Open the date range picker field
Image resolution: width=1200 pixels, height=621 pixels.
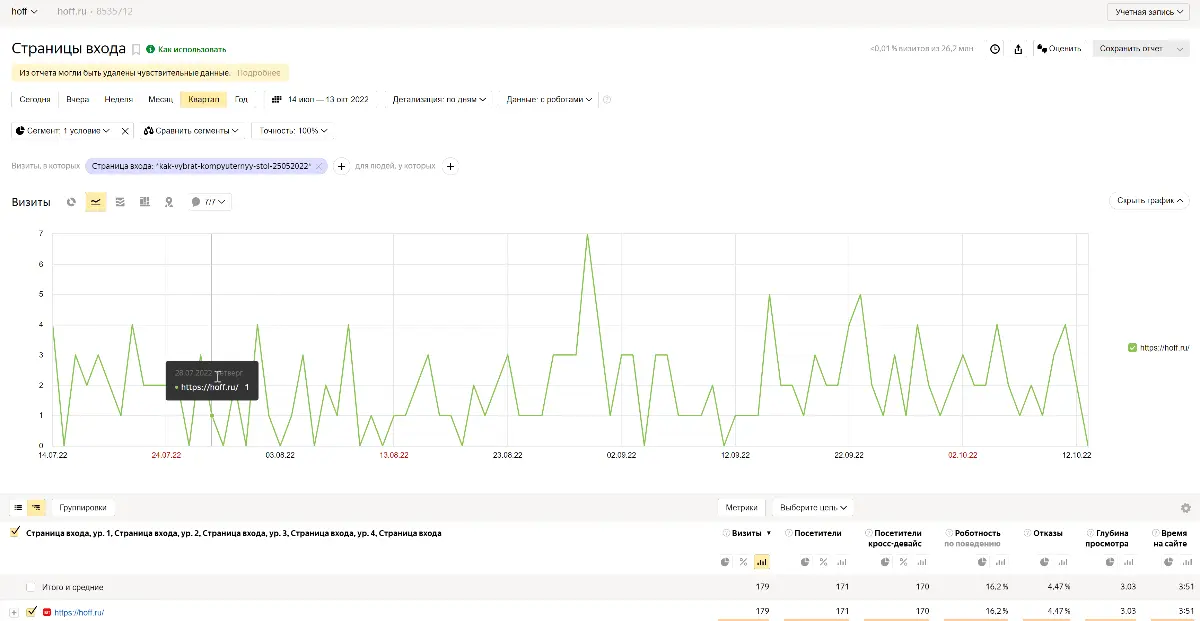point(320,100)
